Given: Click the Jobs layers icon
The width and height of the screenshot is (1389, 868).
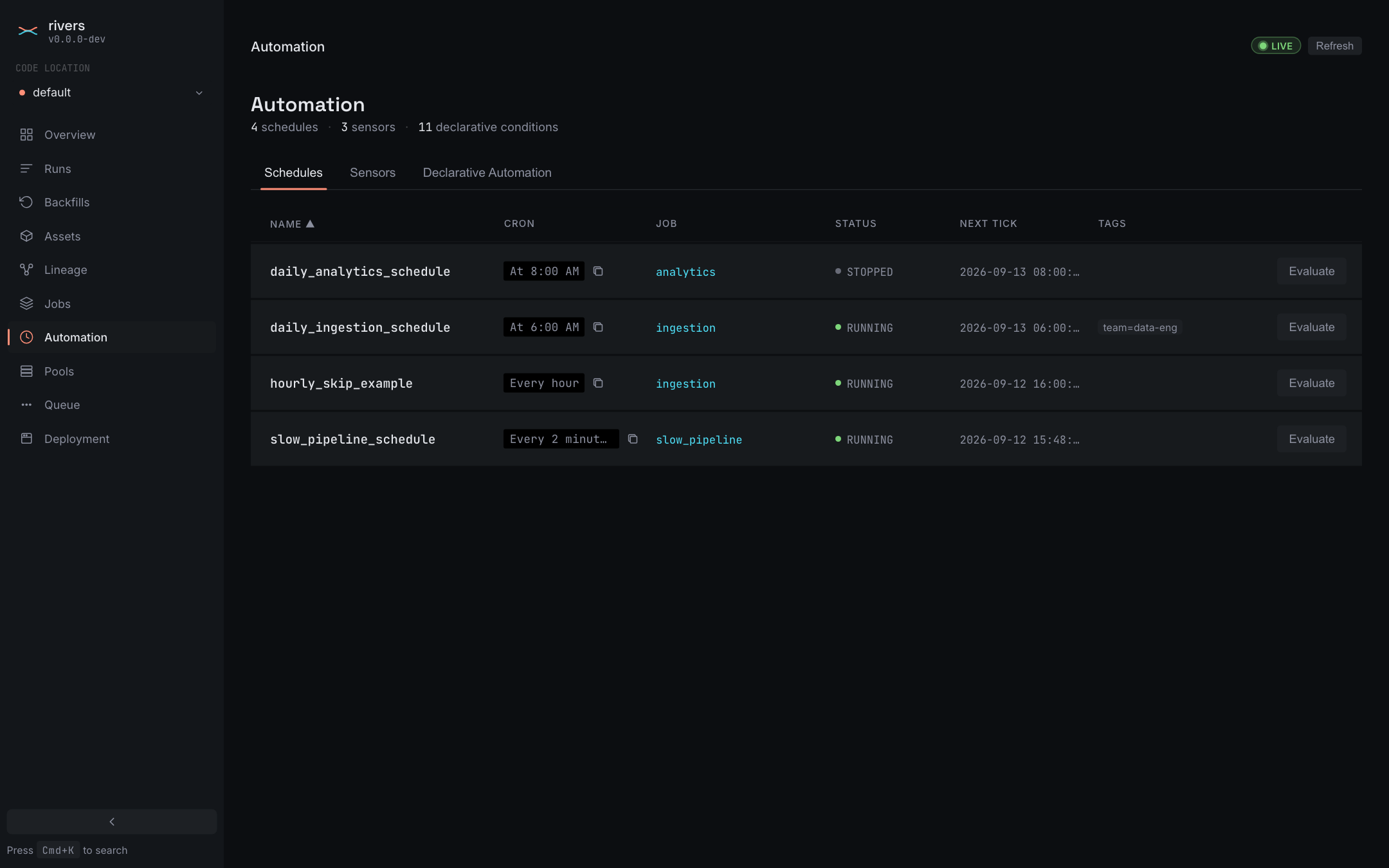Looking at the screenshot, I should click(26, 303).
